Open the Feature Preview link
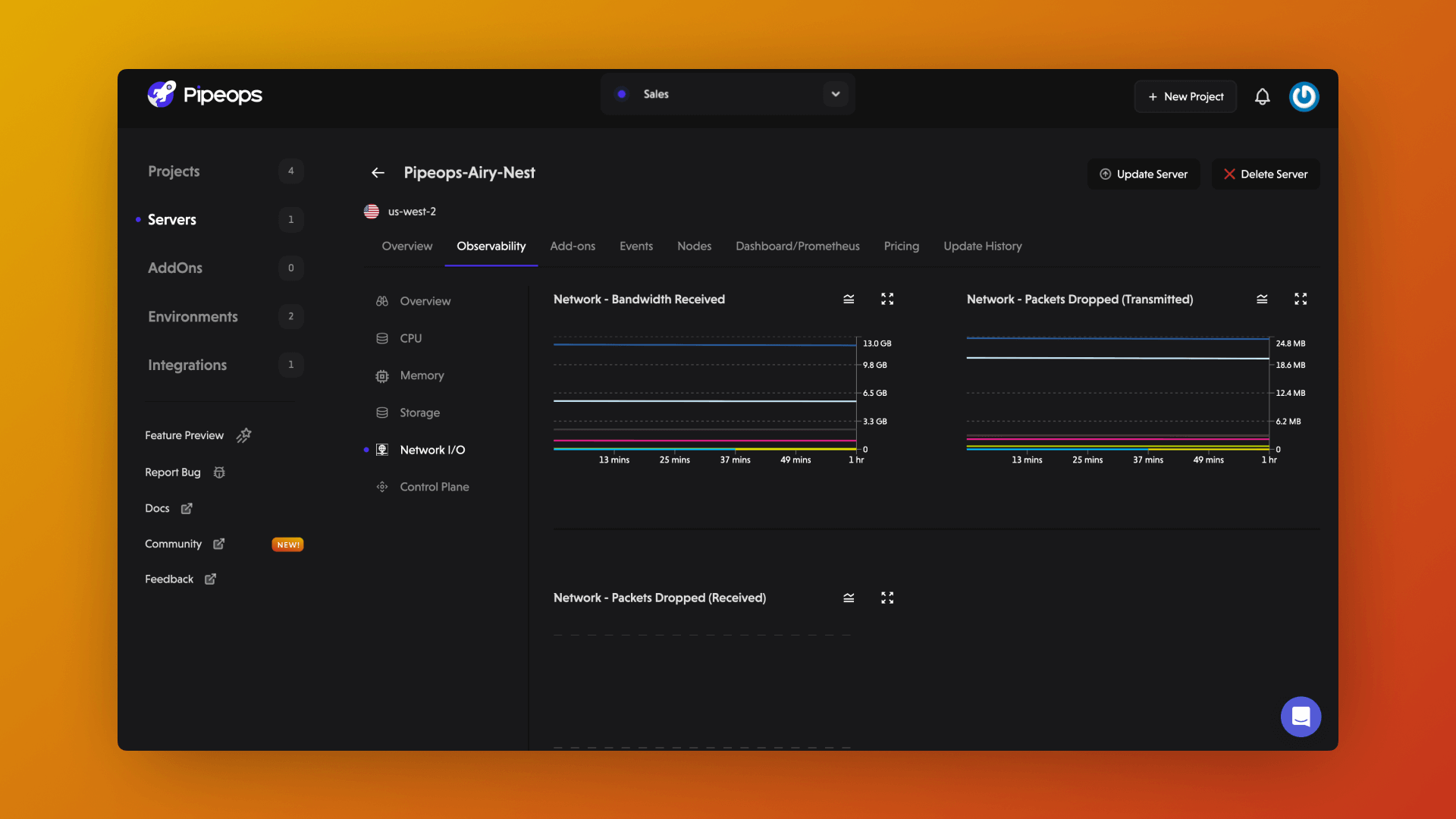 pos(184,435)
